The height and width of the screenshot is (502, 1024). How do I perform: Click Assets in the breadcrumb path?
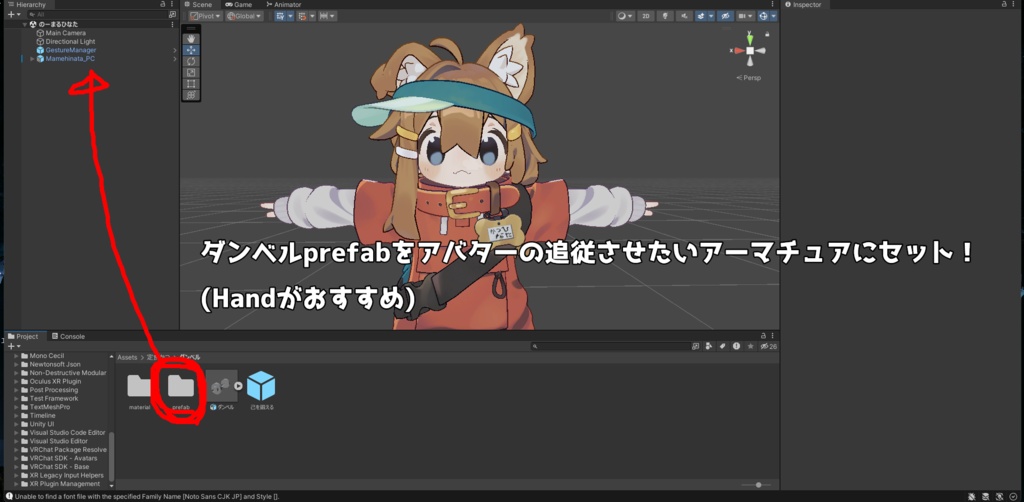point(127,357)
